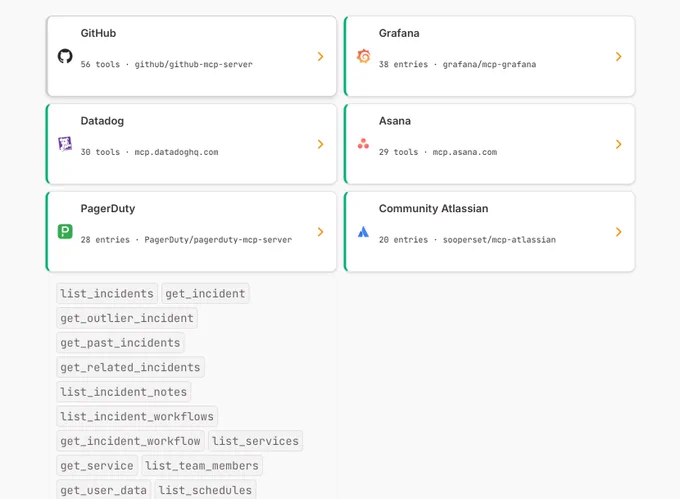
Task: Collapse the PagerDuty card chevron
Action: pos(320,232)
